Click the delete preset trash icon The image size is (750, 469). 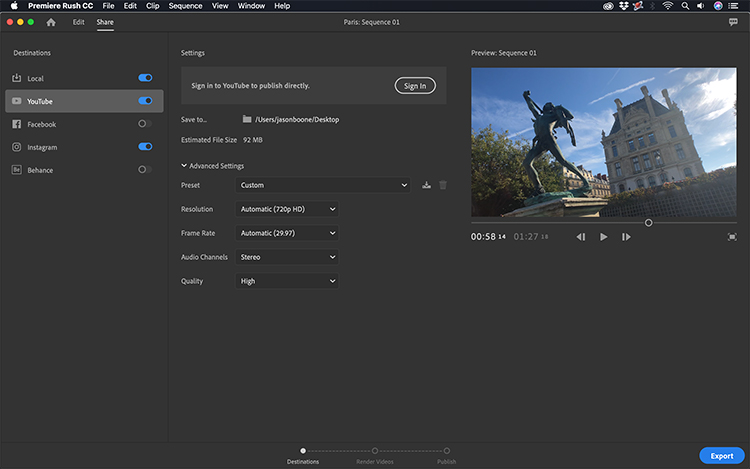pyautogui.click(x=443, y=185)
